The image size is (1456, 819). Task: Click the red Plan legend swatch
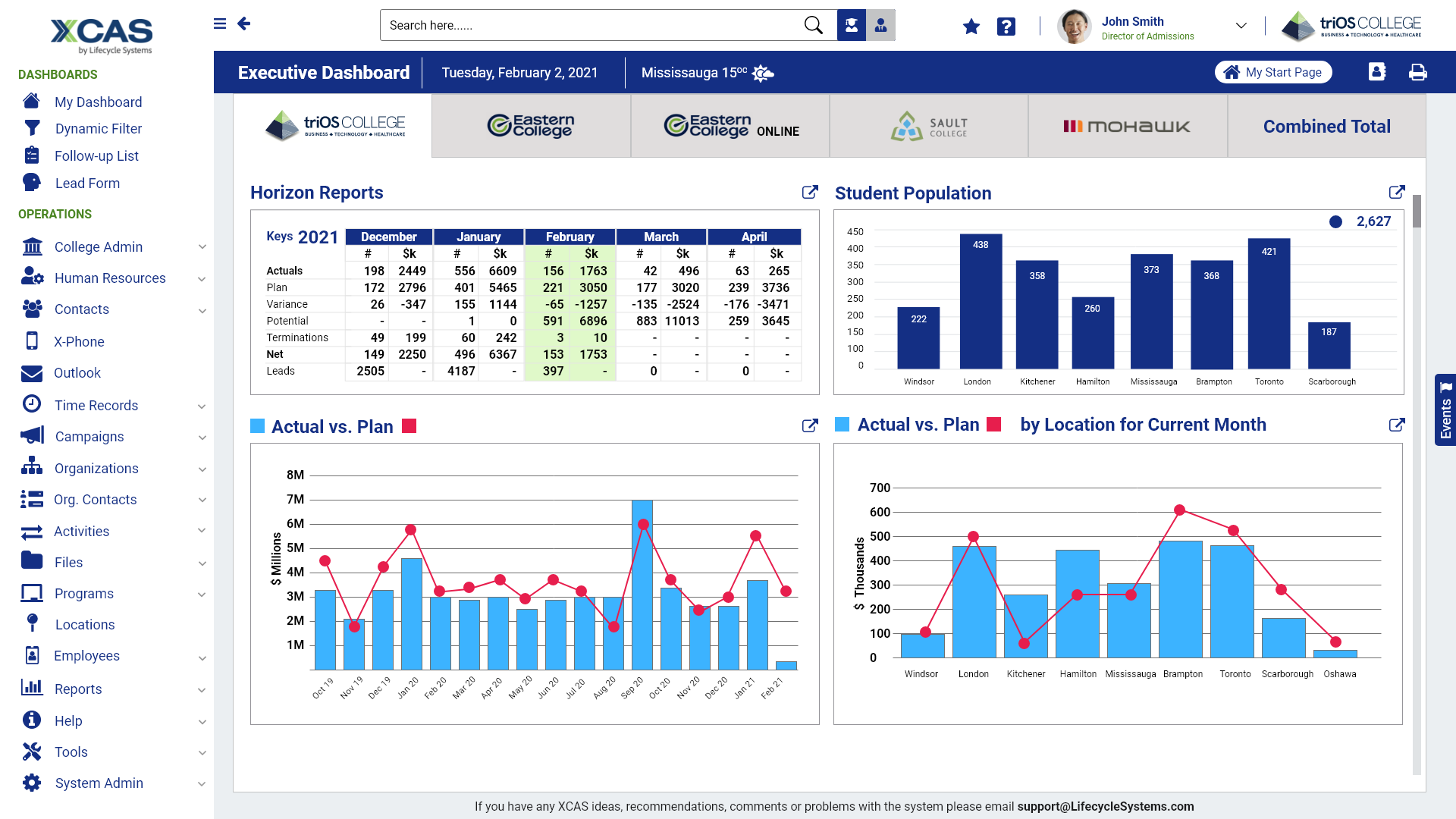coord(409,426)
